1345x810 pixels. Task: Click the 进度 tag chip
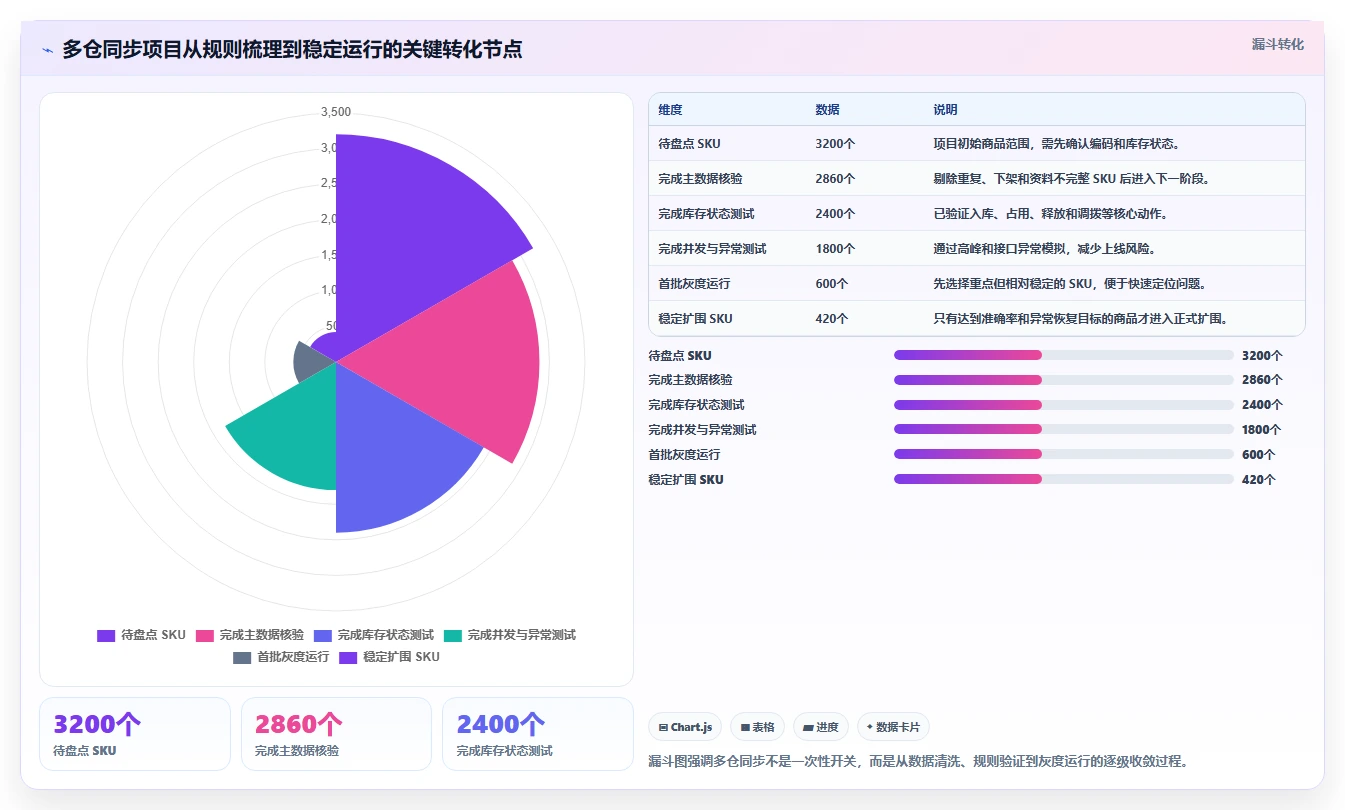pos(821,727)
